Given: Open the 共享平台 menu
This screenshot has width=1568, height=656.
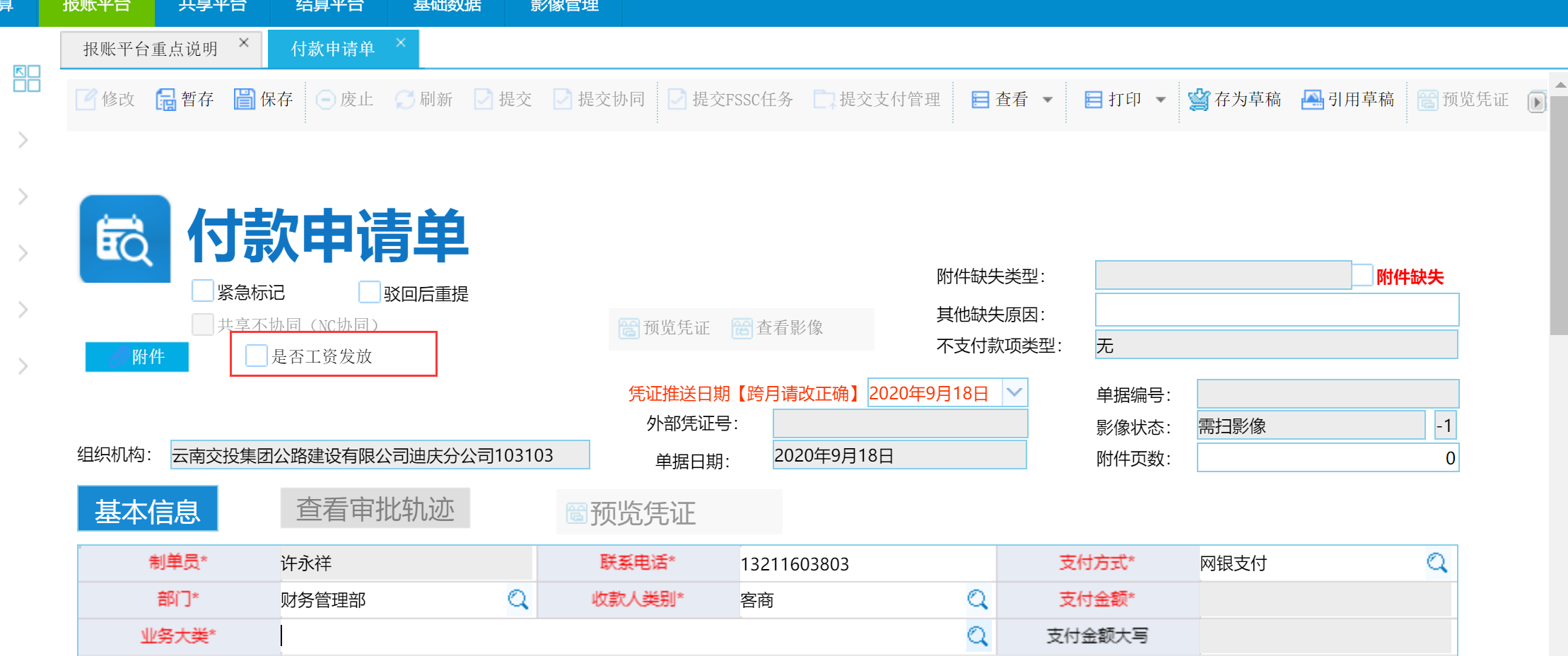Looking at the screenshot, I should 212,7.
